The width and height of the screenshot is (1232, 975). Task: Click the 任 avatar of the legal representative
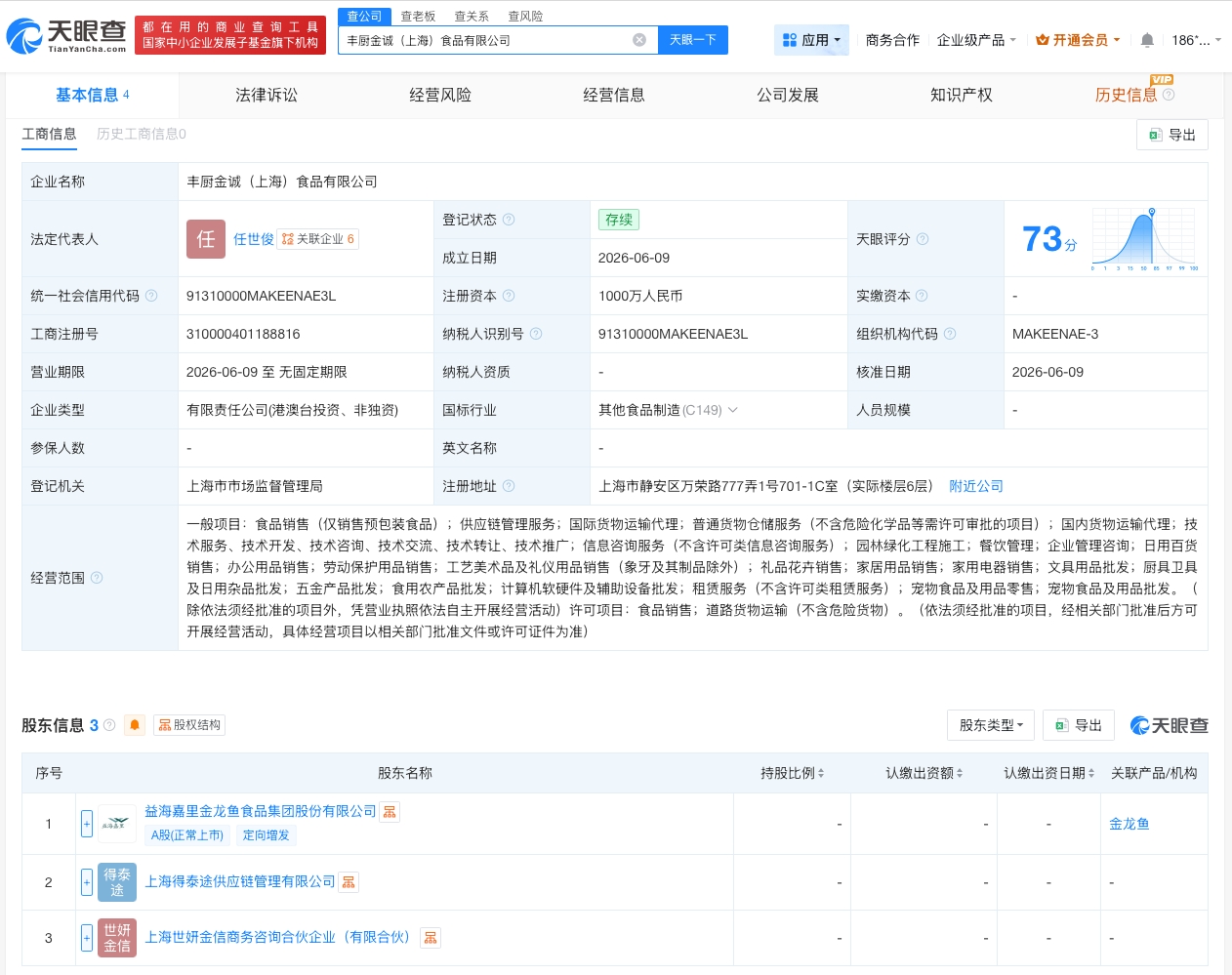(x=206, y=239)
